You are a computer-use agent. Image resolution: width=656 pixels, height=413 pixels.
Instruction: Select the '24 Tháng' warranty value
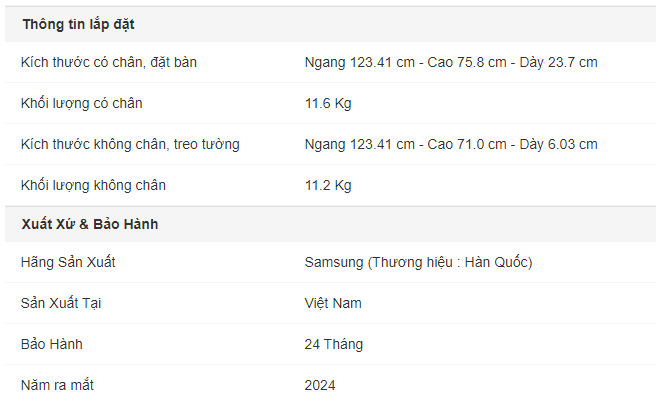coord(333,344)
